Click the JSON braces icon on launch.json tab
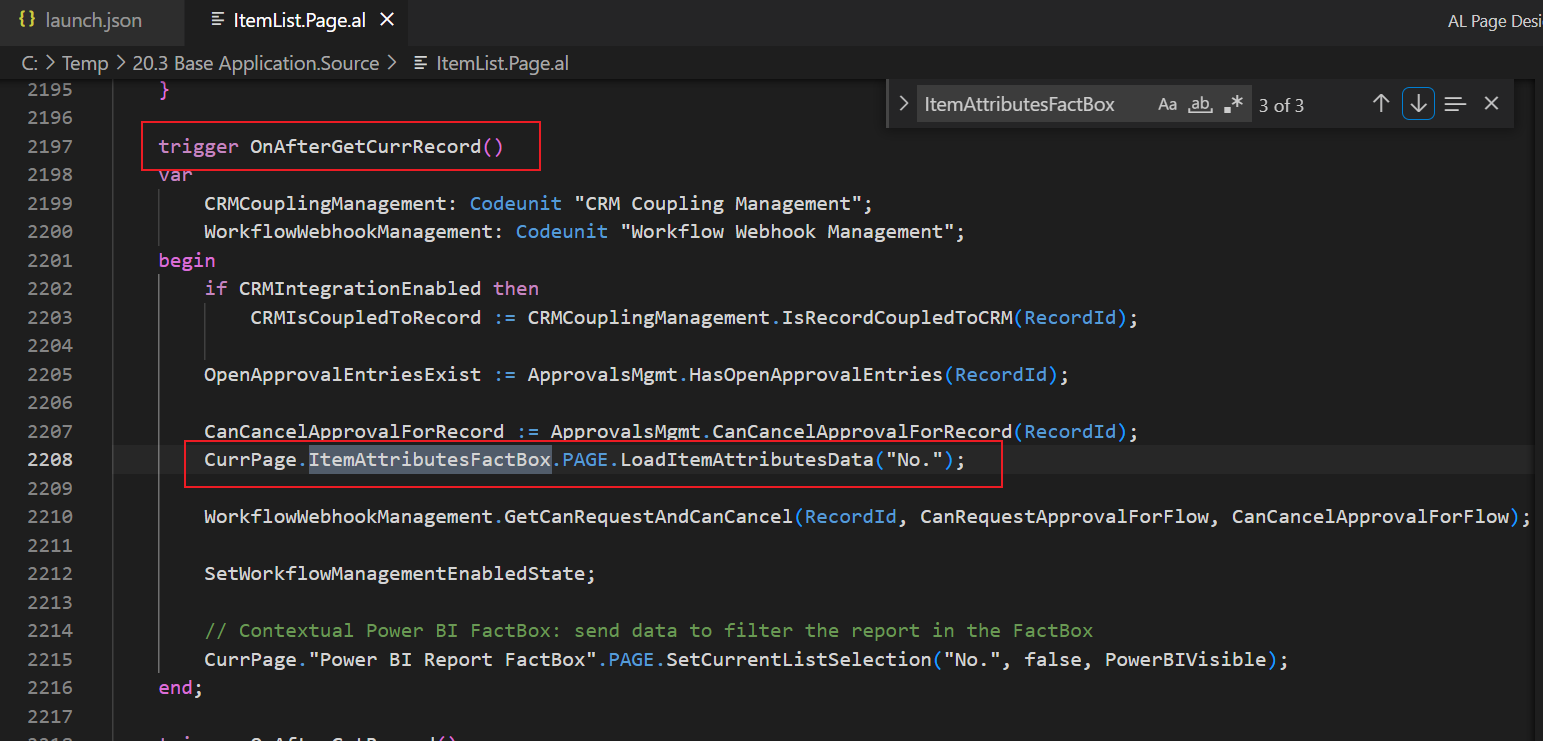 (26, 18)
